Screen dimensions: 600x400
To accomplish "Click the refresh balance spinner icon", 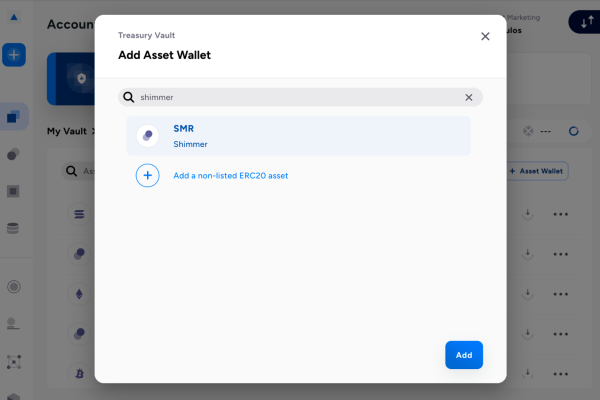I will [574, 131].
